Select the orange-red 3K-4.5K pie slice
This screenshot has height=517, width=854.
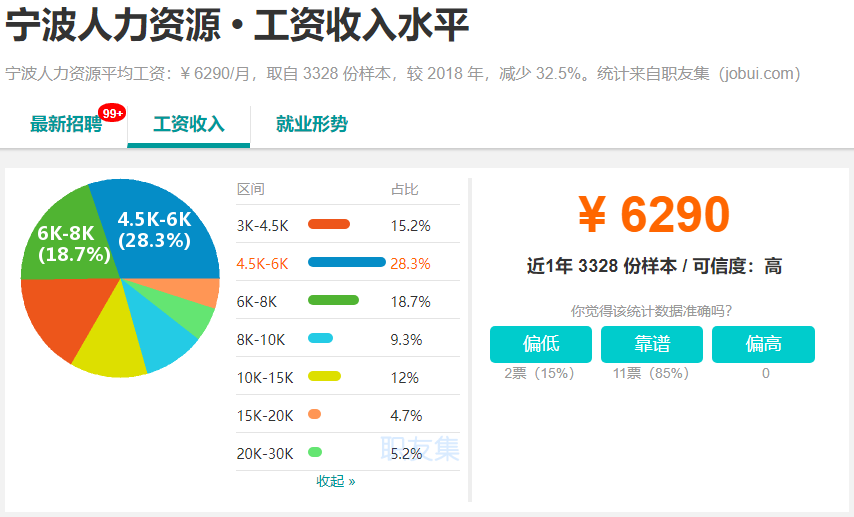pyautogui.click(x=60, y=313)
